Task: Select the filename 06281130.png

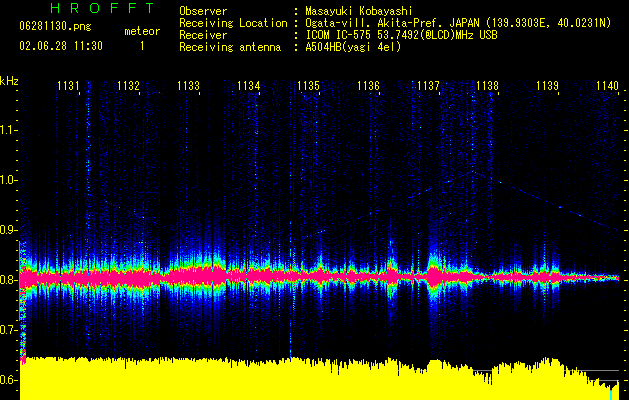Action: coord(55,27)
